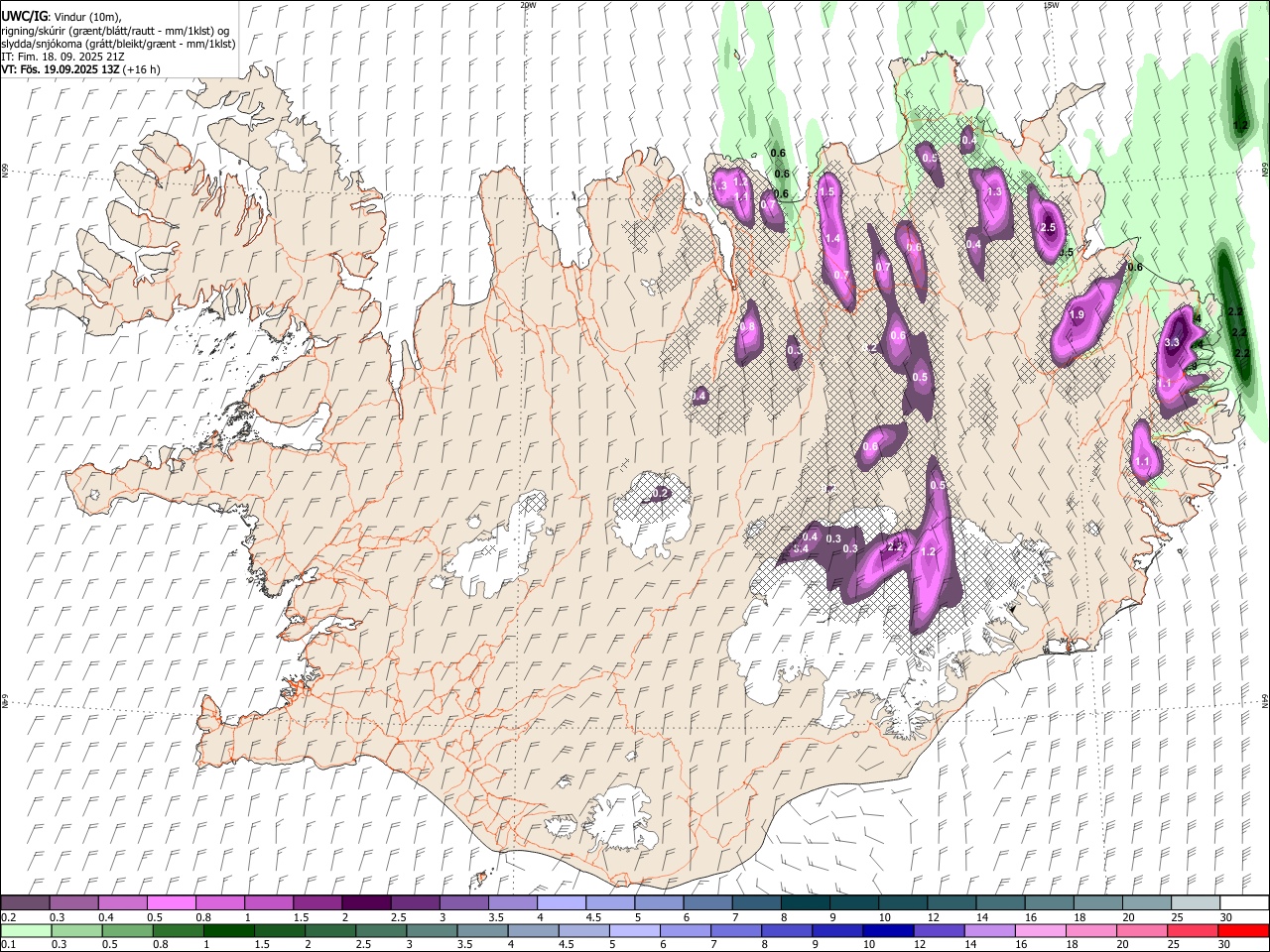Image resolution: width=1270 pixels, height=952 pixels.
Task: Click the 'UWC/IG: Vindur (10m)' title text
Action: pyautogui.click(x=62, y=16)
